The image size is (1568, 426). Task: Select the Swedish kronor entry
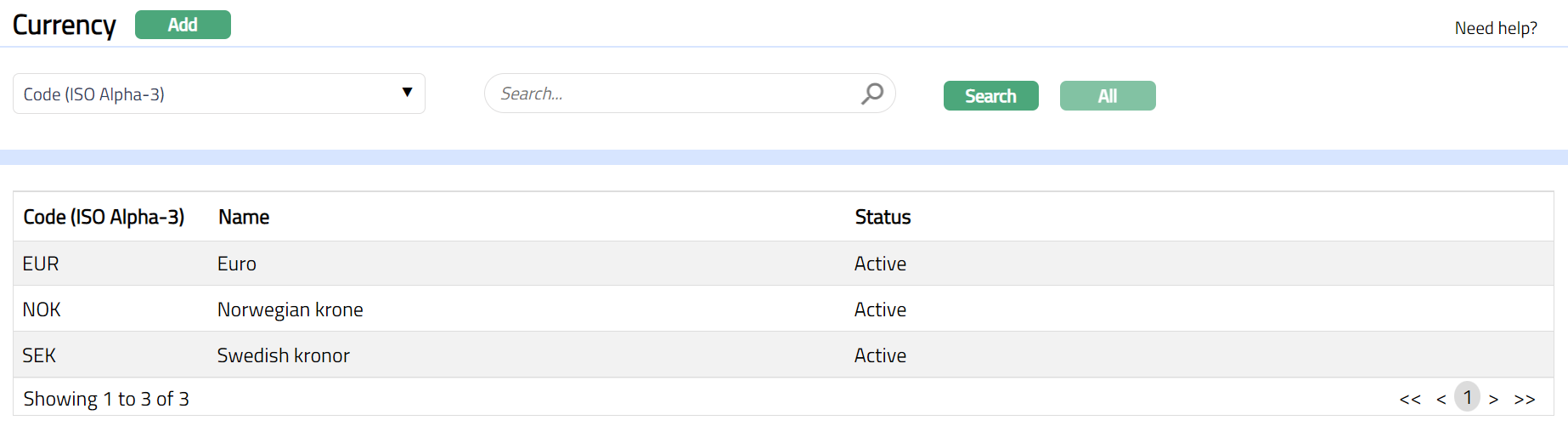283,355
